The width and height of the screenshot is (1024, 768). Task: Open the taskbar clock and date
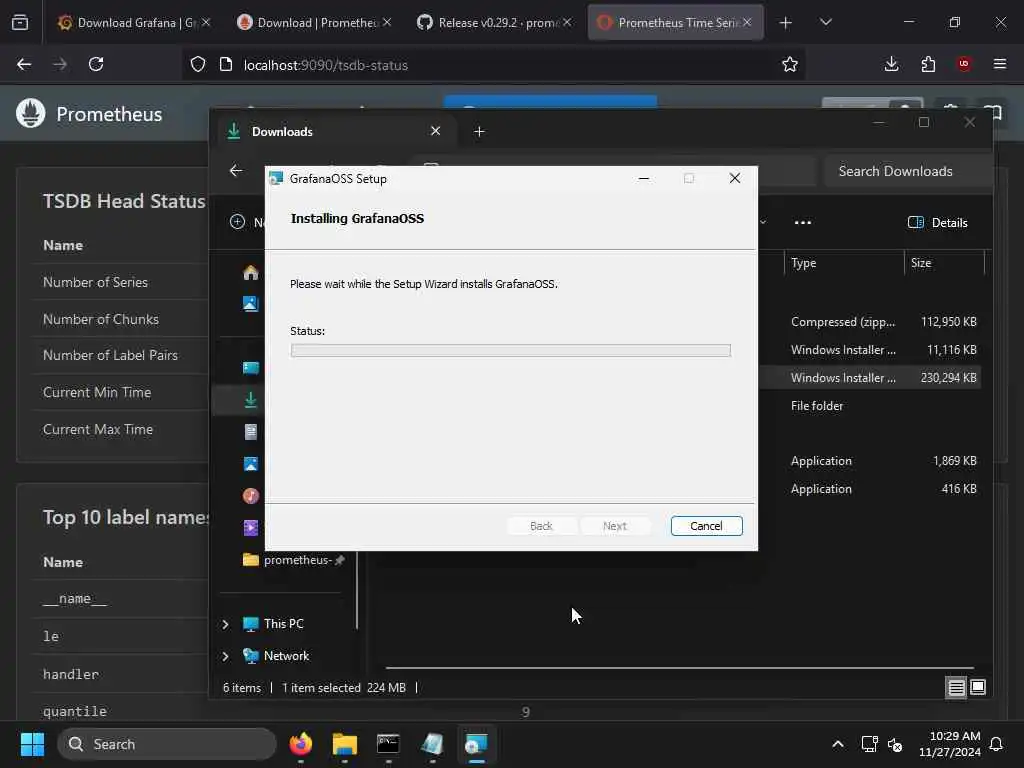coord(950,744)
